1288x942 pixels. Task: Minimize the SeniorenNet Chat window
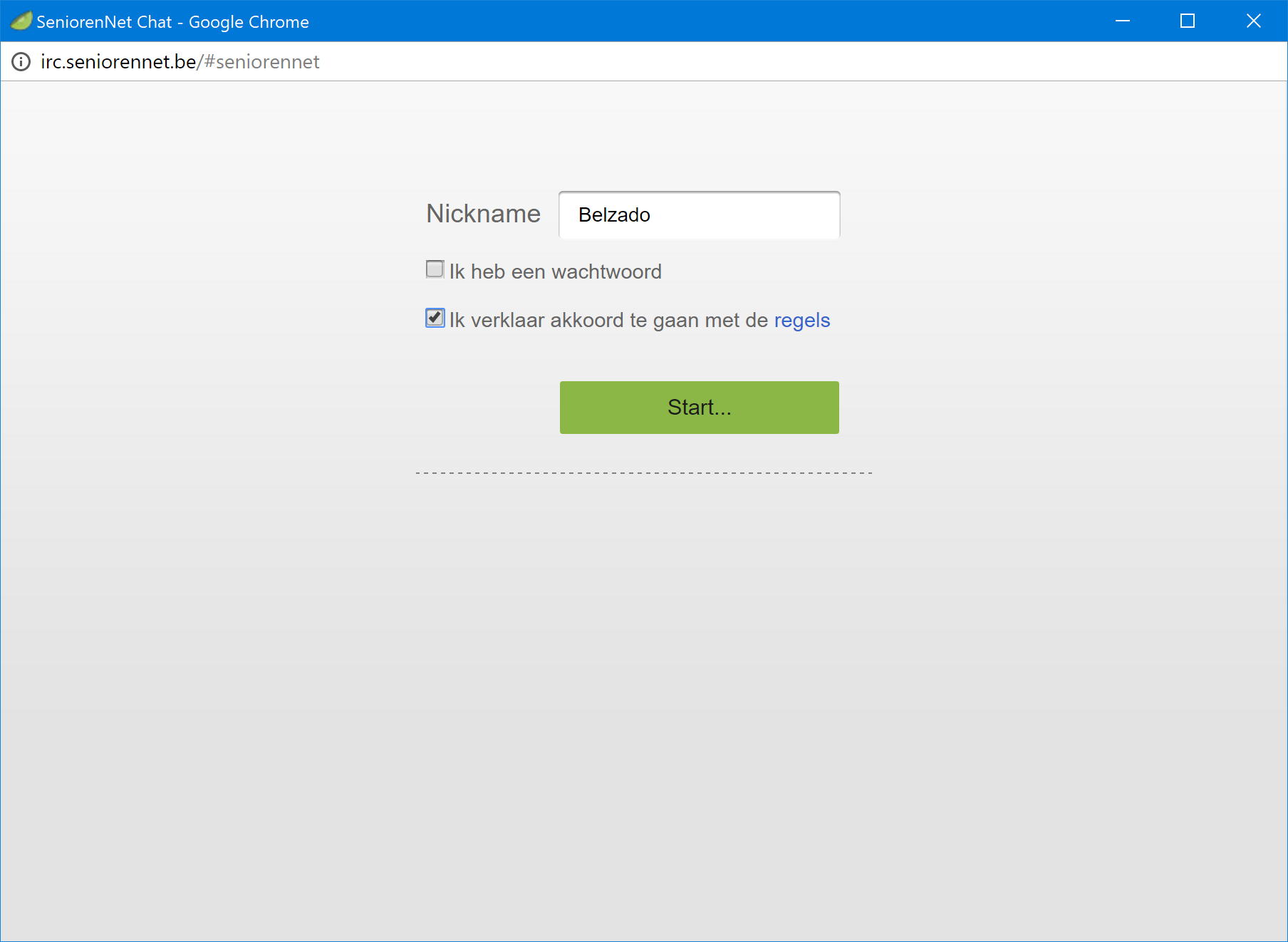click(x=1122, y=21)
